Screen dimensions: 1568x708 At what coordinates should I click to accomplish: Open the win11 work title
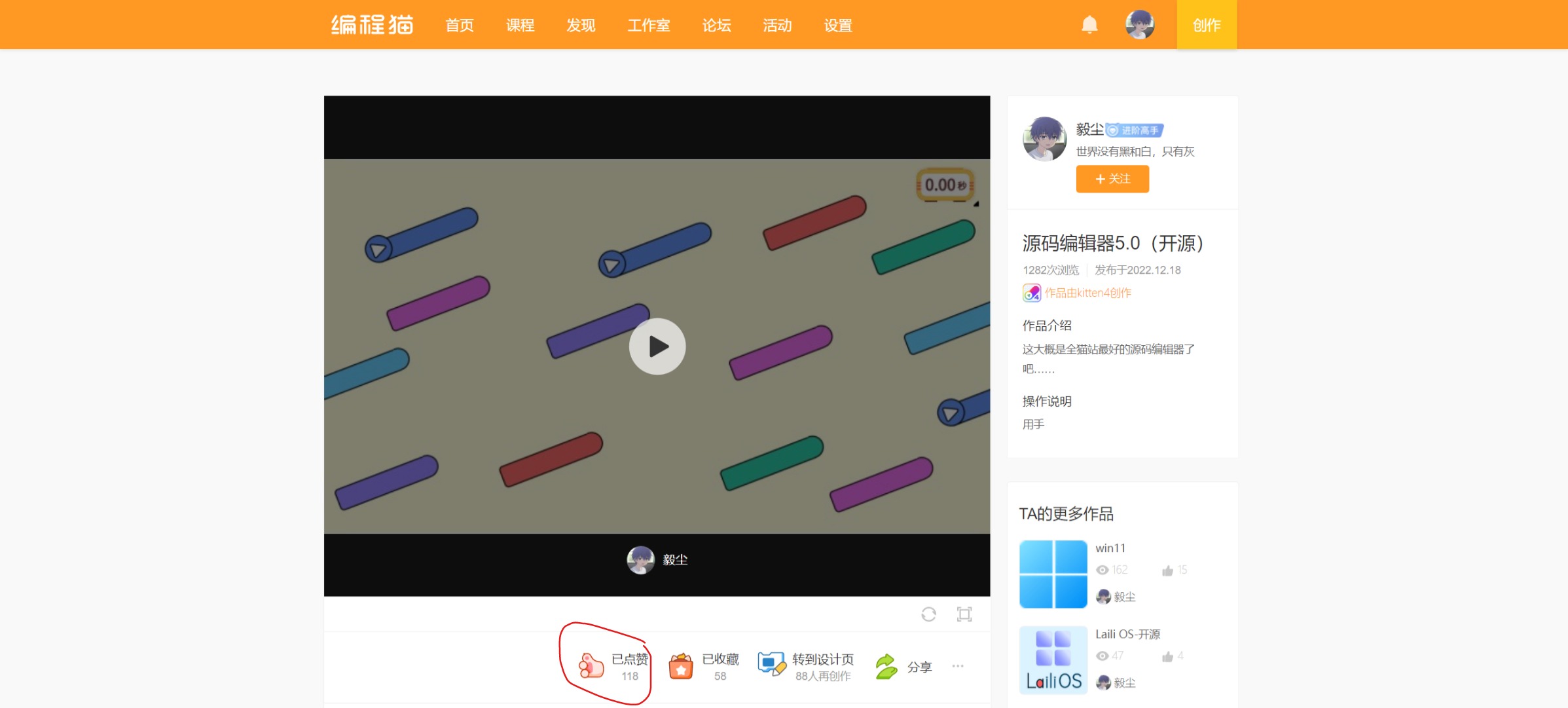pos(1110,548)
